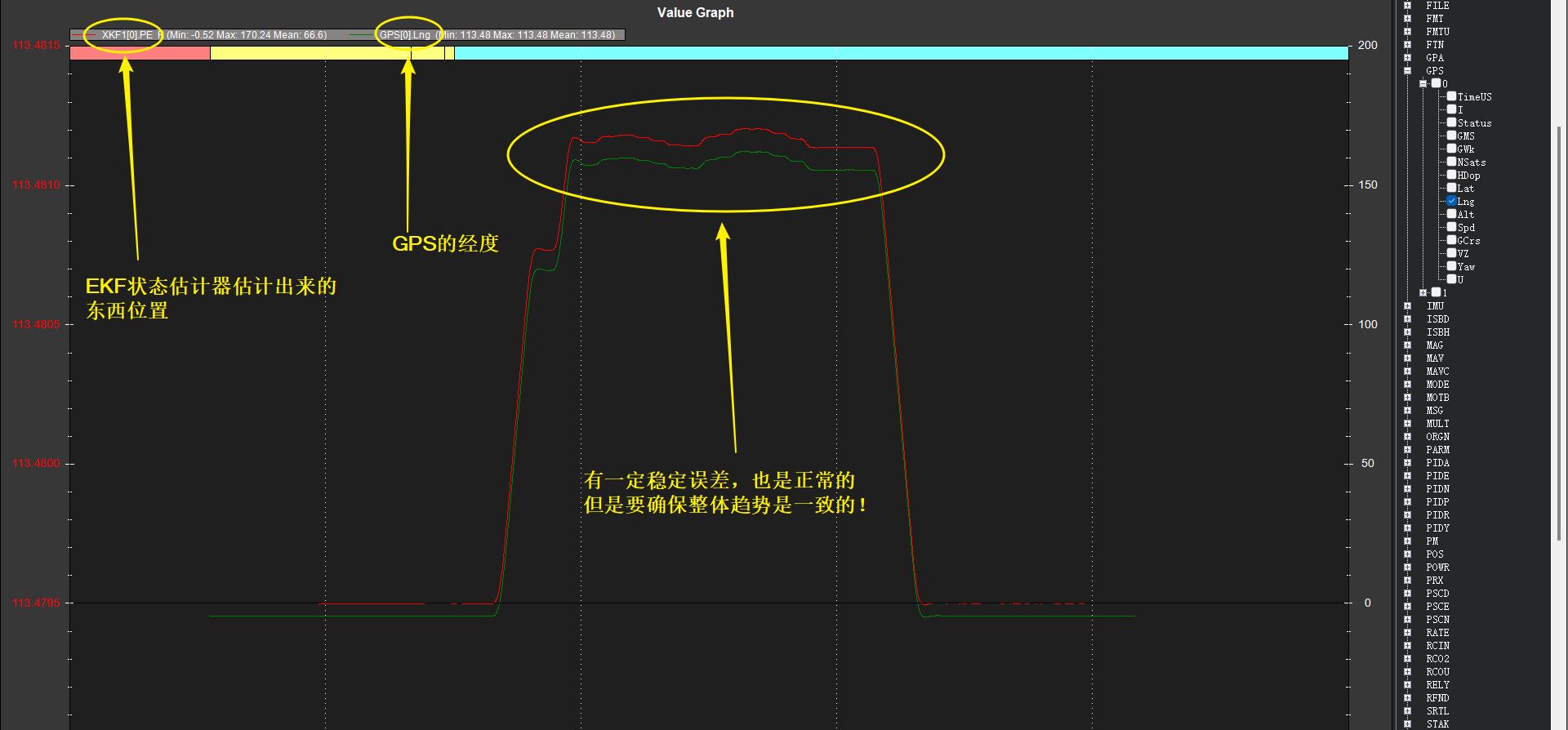Enable the Spd checkbox

[x=1451, y=227]
